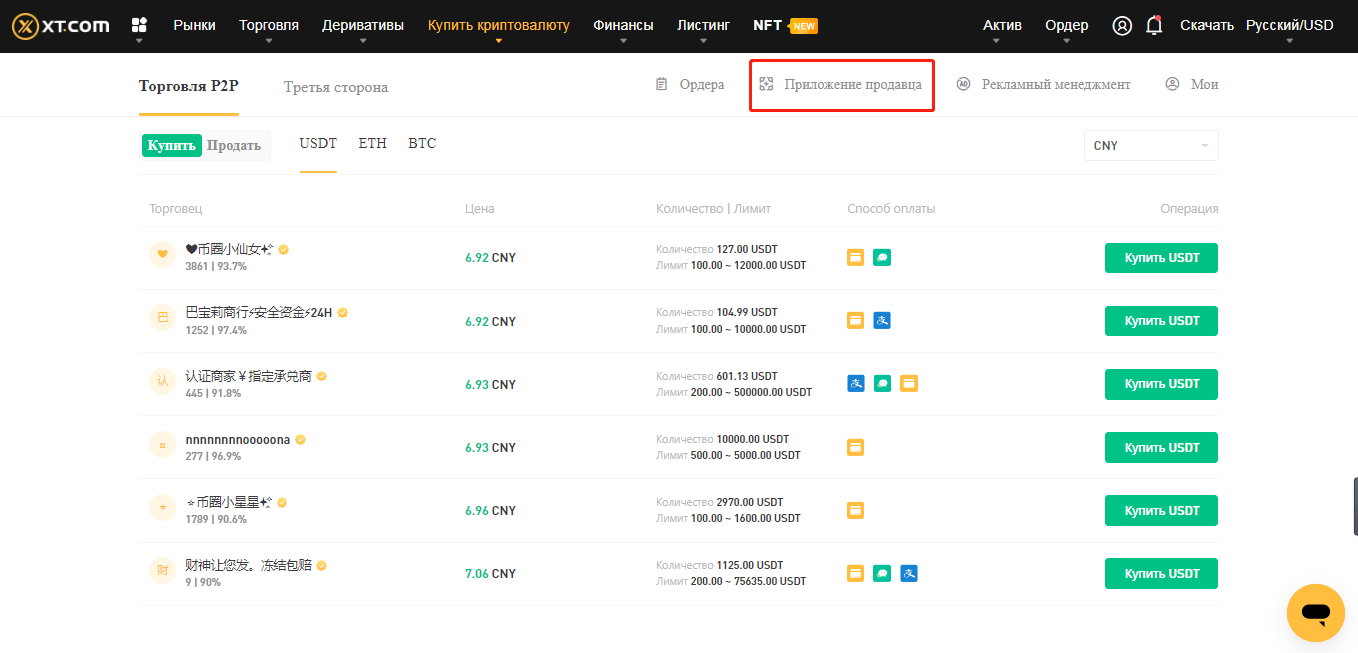Open the CNY currency dropdown
The height and width of the screenshot is (653, 1358).
[x=1150, y=146]
